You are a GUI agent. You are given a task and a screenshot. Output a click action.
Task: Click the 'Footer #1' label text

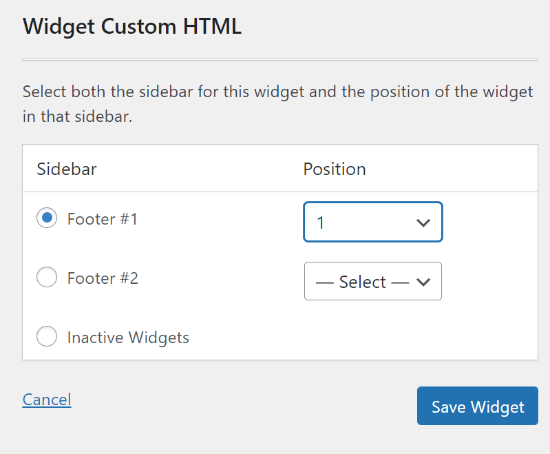(x=102, y=219)
